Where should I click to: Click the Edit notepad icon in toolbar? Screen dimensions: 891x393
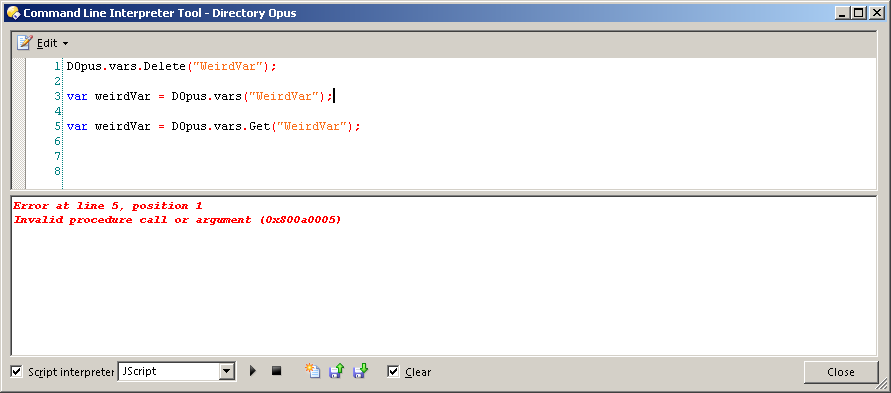click(24, 43)
